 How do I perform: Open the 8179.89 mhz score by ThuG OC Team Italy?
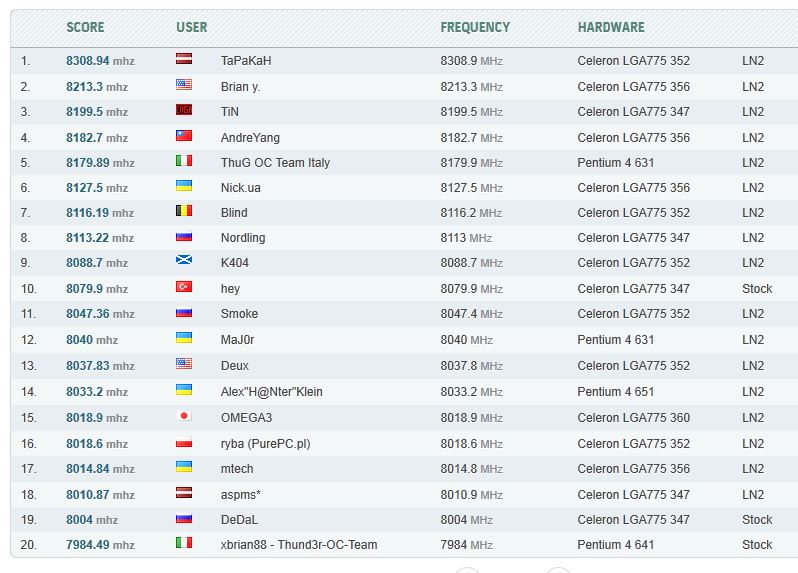click(x=100, y=163)
